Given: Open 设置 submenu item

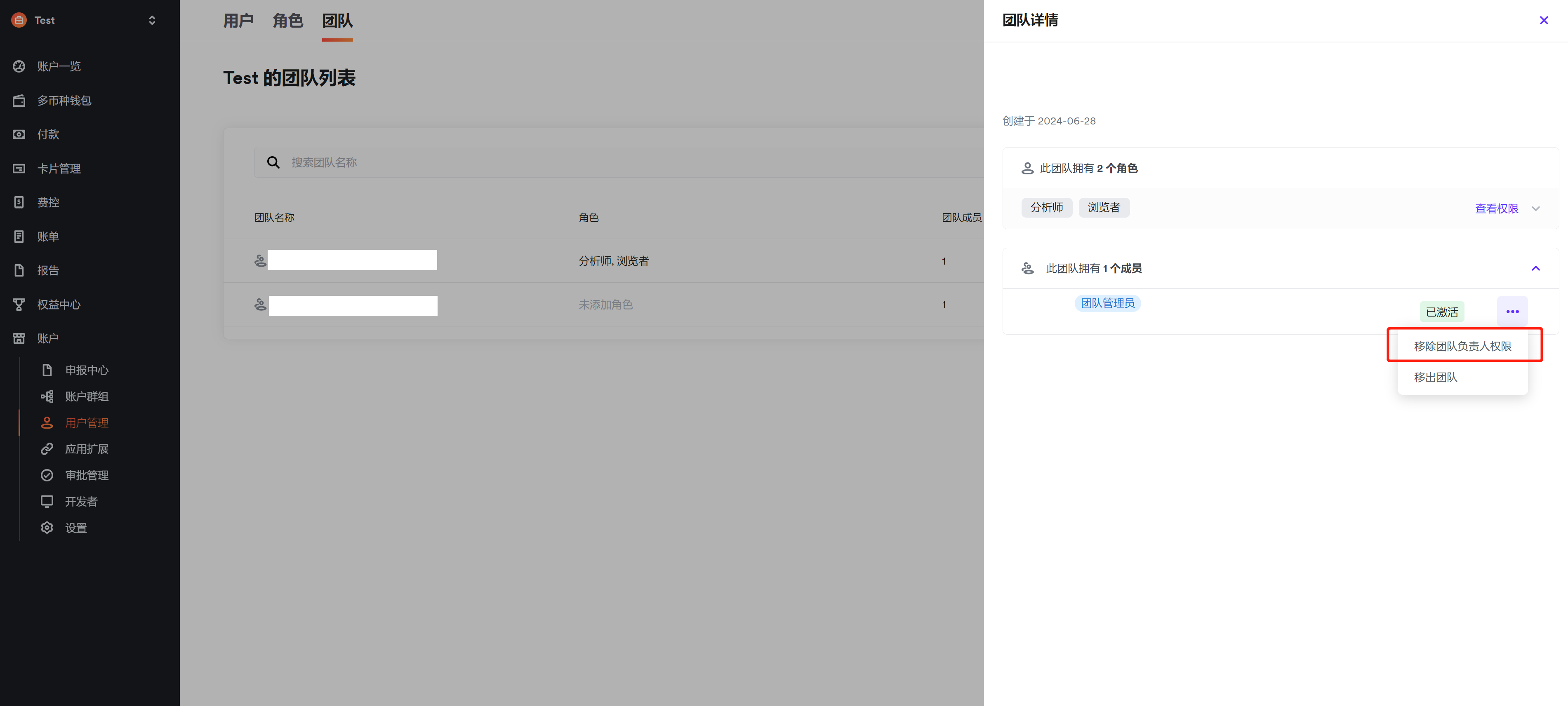Looking at the screenshot, I should [76, 528].
